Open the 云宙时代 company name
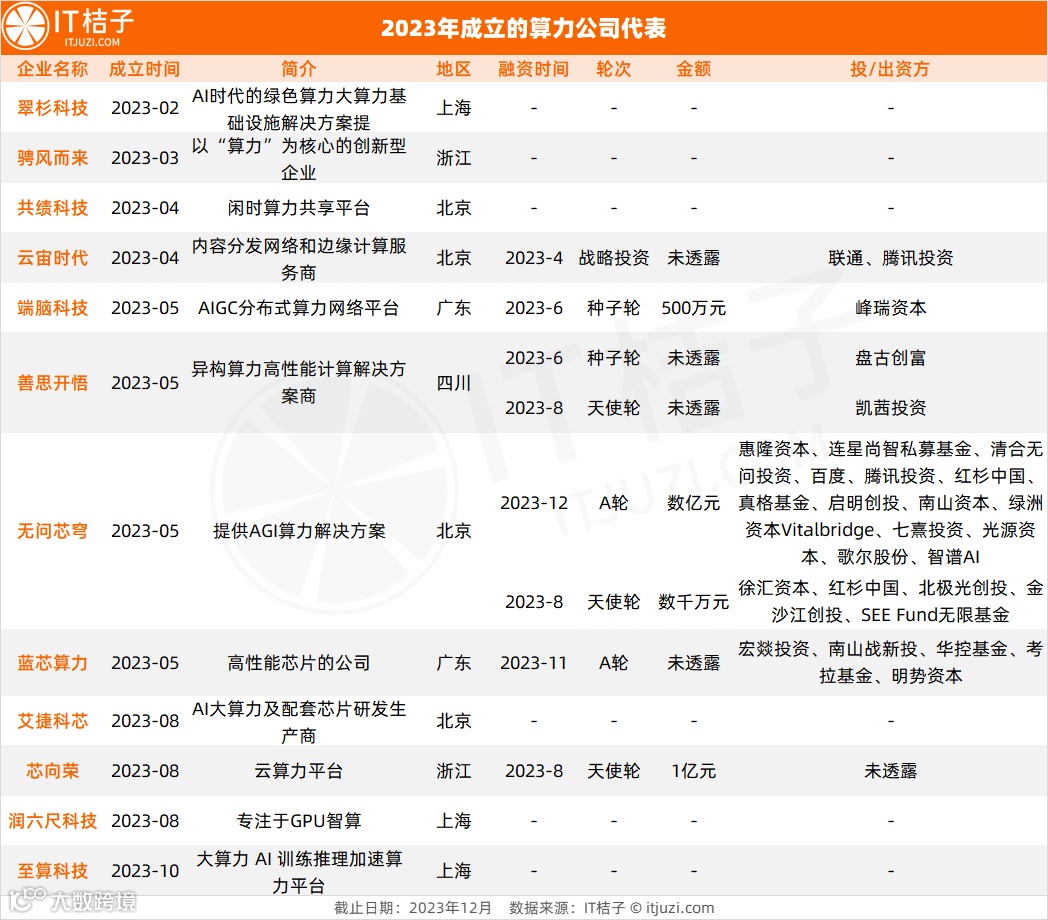1048x920 pixels. (x=52, y=257)
